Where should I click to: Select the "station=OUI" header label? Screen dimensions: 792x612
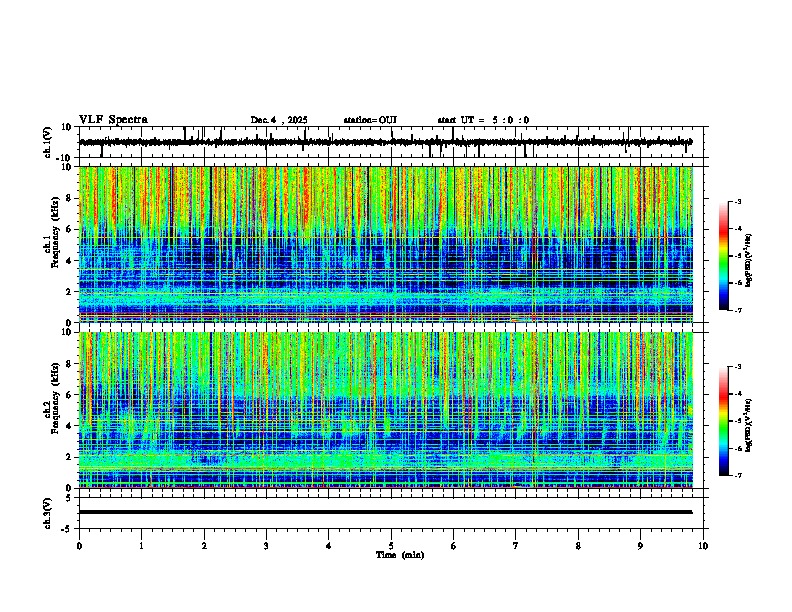coord(370,120)
